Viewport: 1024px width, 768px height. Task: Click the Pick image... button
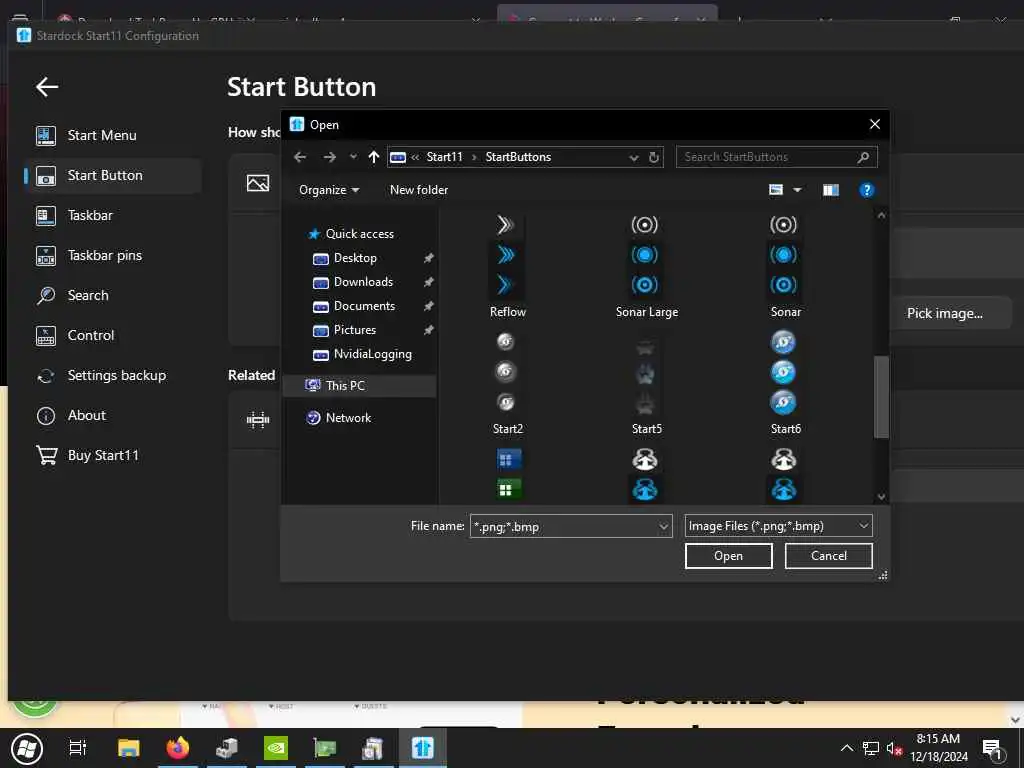point(944,313)
